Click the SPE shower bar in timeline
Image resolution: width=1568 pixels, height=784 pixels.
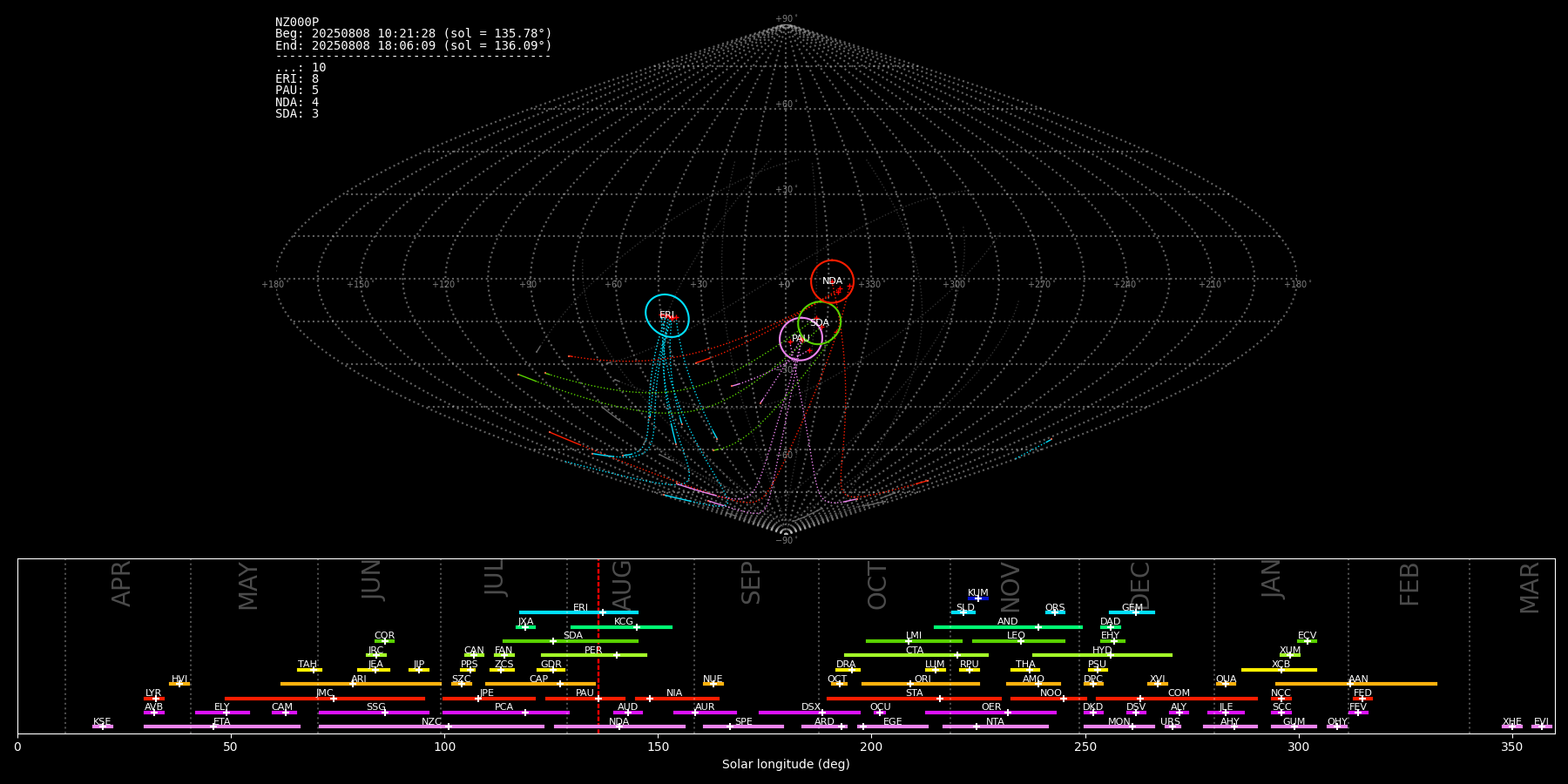[743, 727]
